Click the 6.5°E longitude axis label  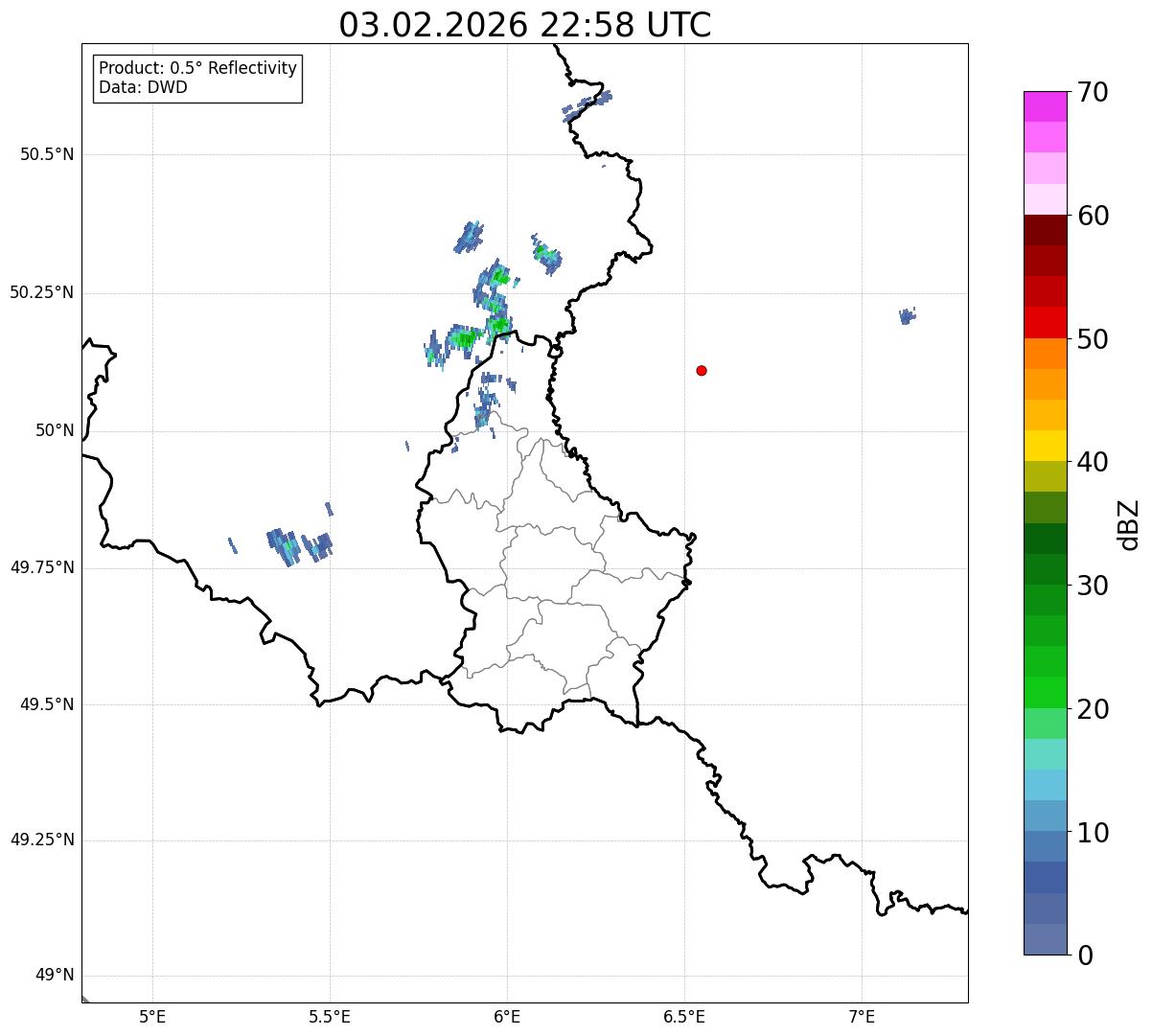(x=684, y=1016)
